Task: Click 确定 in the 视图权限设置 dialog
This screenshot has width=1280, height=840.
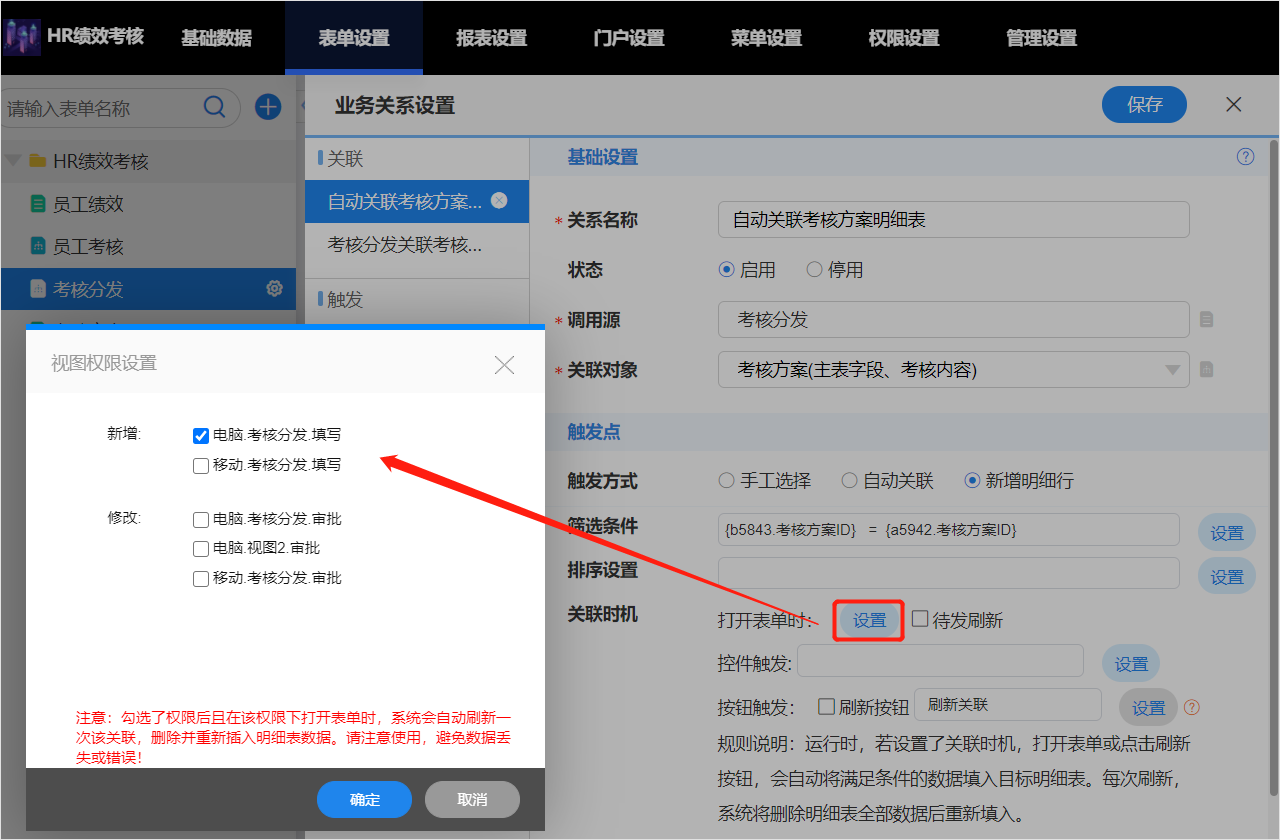Action: pos(364,799)
